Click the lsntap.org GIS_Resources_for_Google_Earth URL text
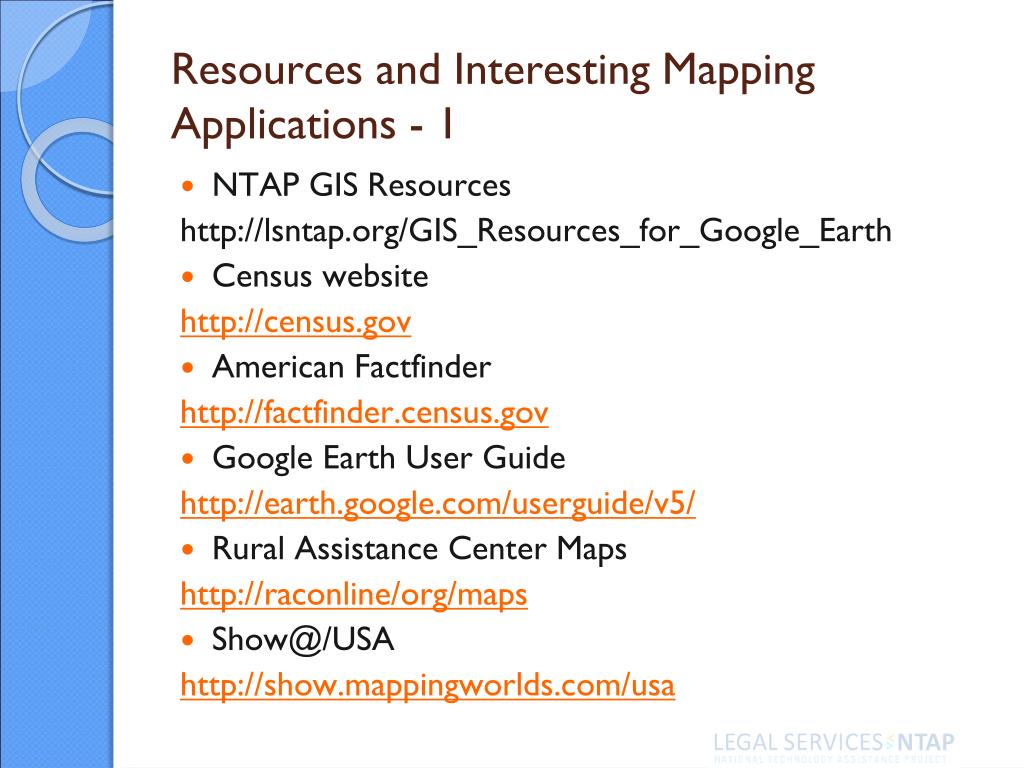Viewport: 1024px width, 768px height. click(536, 232)
